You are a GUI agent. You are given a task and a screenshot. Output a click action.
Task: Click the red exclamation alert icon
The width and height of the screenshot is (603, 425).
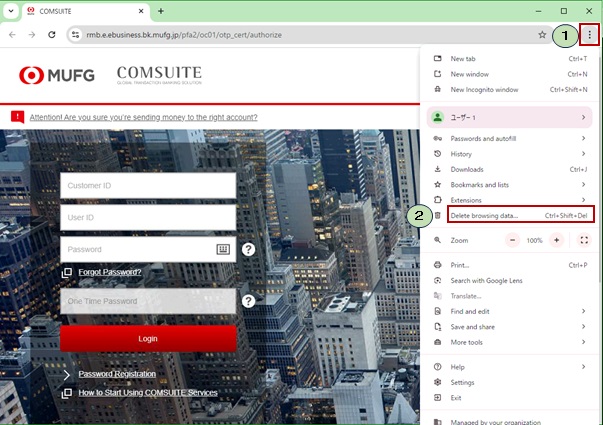[18, 117]
